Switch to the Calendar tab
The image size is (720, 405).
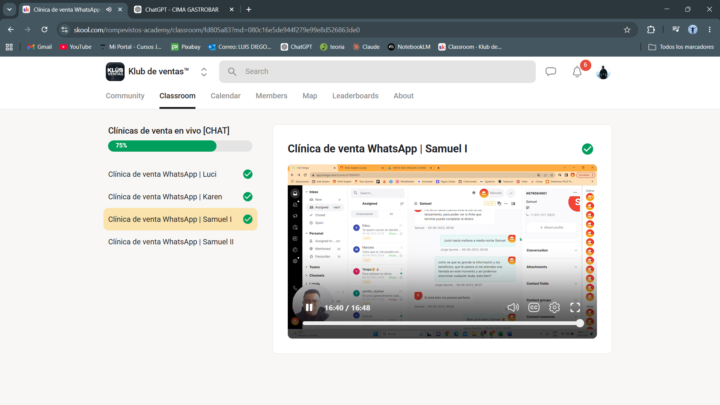pyautogui.click(x=225, y=96)
